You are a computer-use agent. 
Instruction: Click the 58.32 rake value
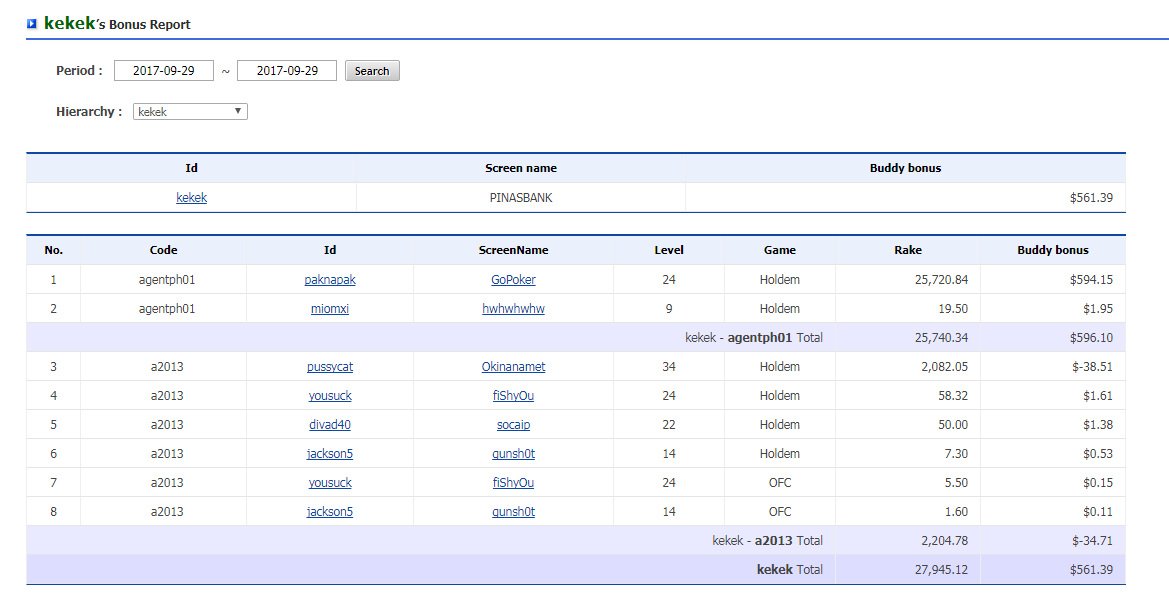[953, 396]
